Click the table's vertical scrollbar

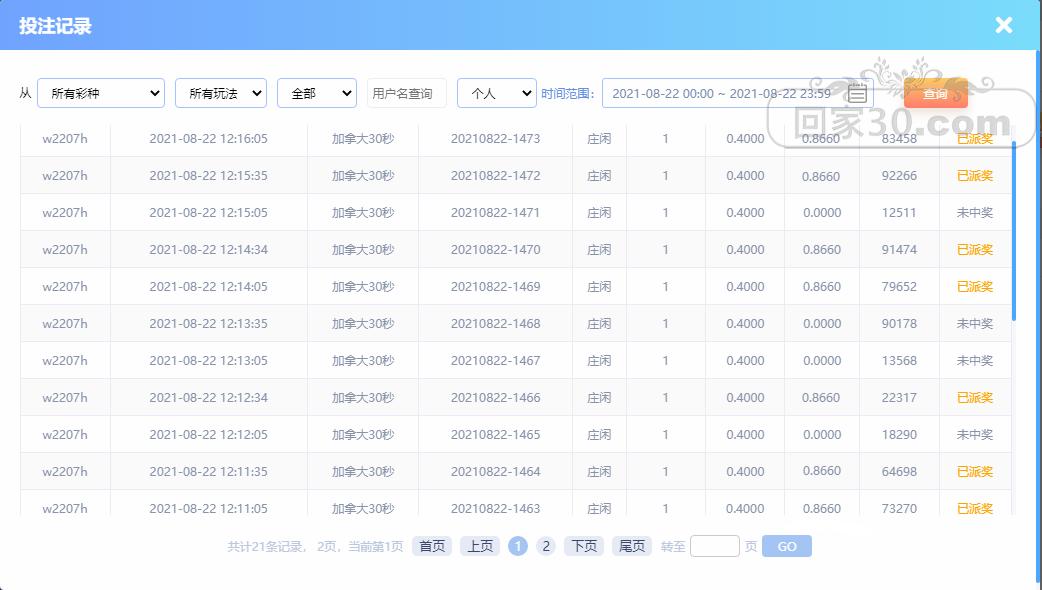coord(1013,230)
